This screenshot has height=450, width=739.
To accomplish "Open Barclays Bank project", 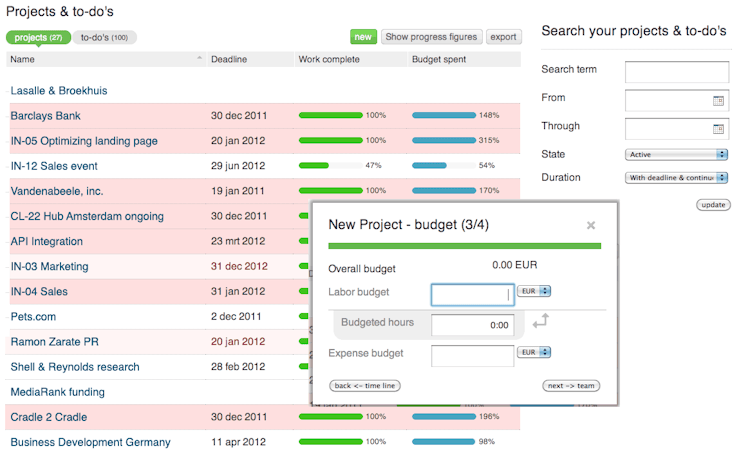I will coord(45,115).
